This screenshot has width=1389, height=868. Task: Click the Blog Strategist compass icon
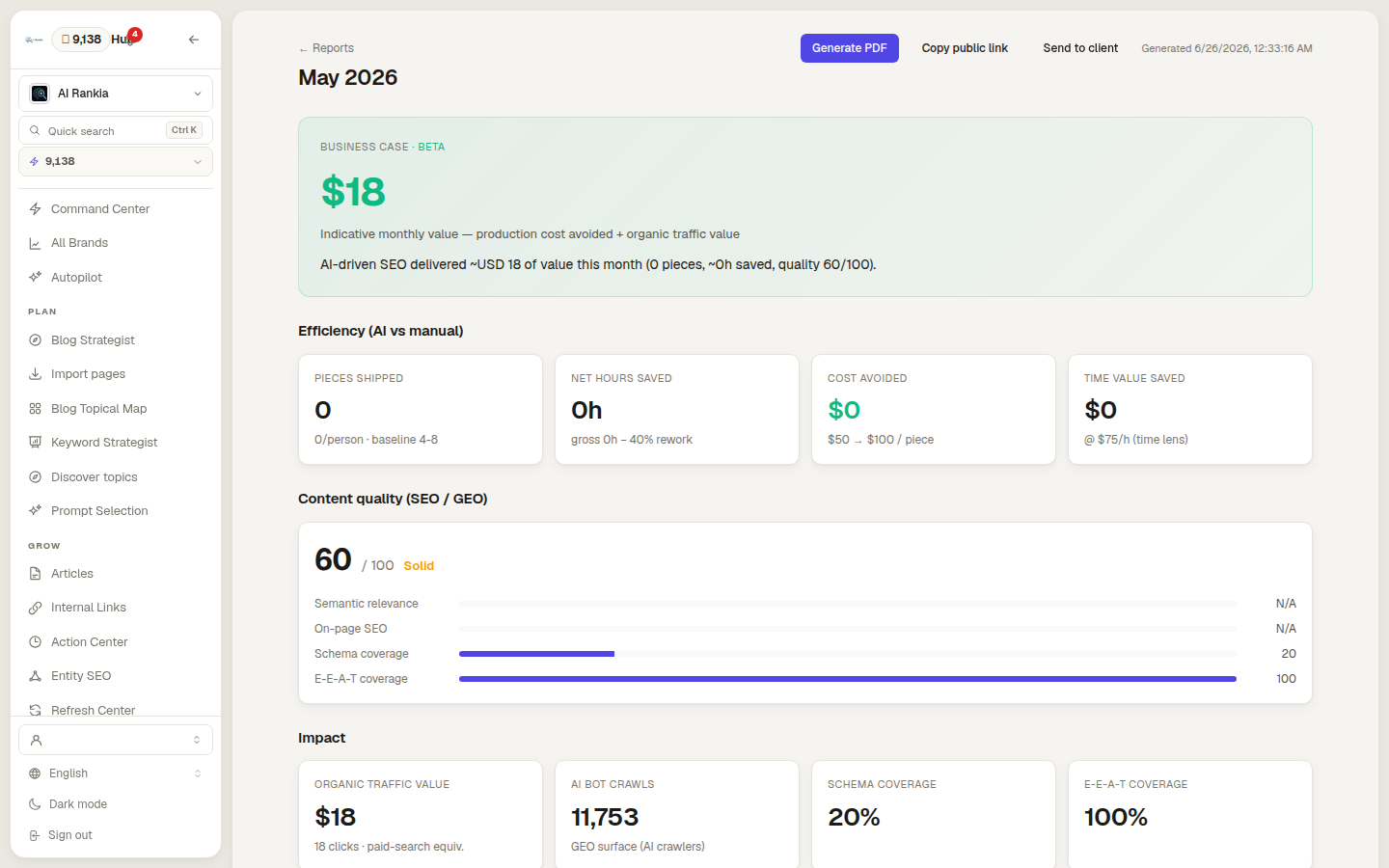[x=35, y=340]
